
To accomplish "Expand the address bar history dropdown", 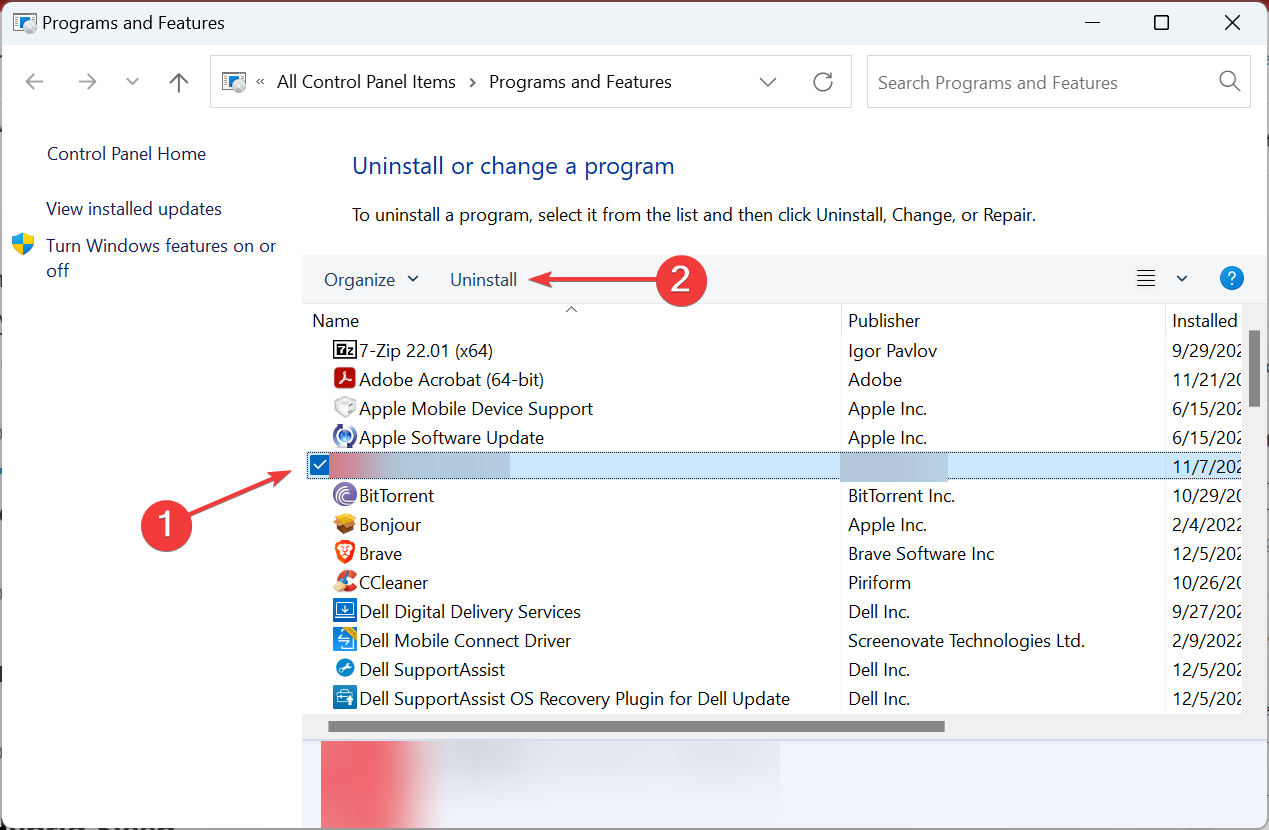I will pyautogui.click(x=768, y=82).
